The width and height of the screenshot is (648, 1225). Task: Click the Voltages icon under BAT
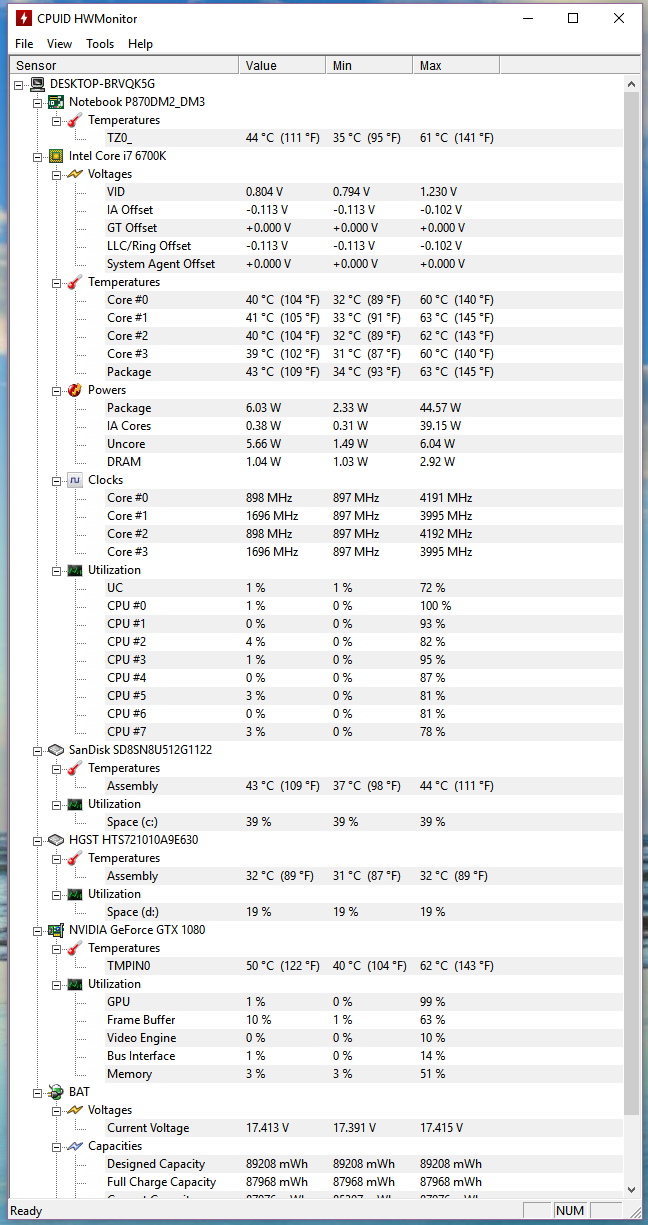(x=76, y=1110)
